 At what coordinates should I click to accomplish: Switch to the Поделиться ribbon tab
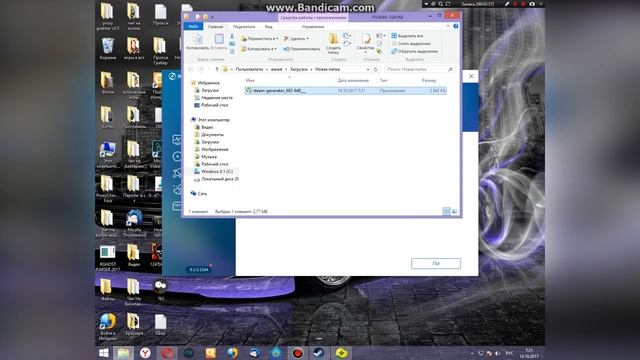[x=244, y=27]
